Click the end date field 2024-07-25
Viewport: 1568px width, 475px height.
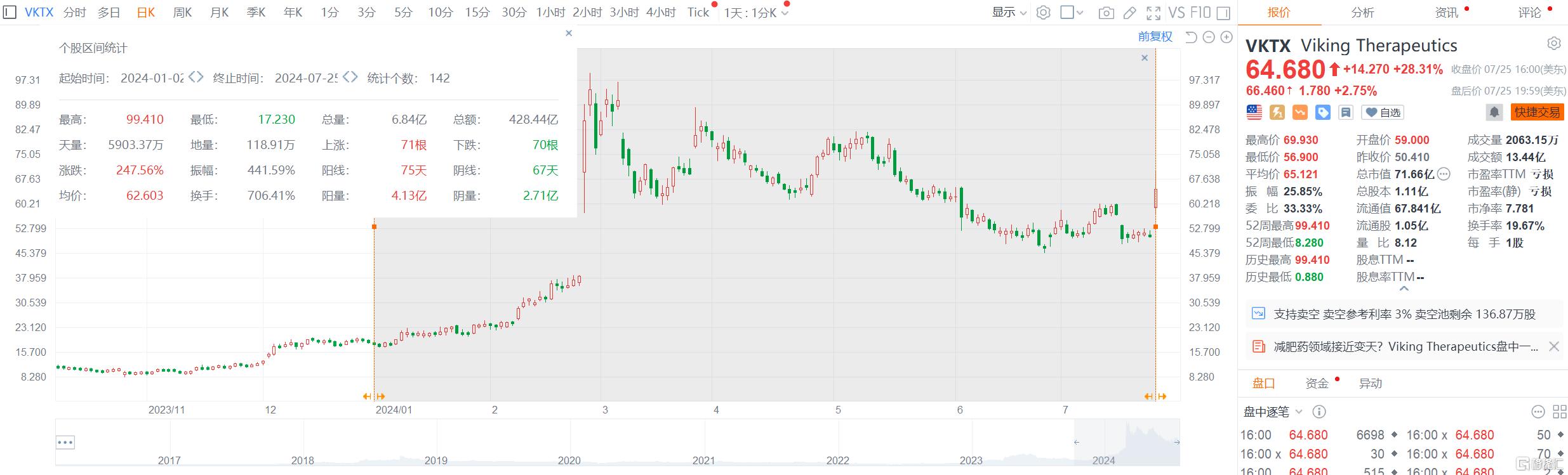tap(306, 78)
